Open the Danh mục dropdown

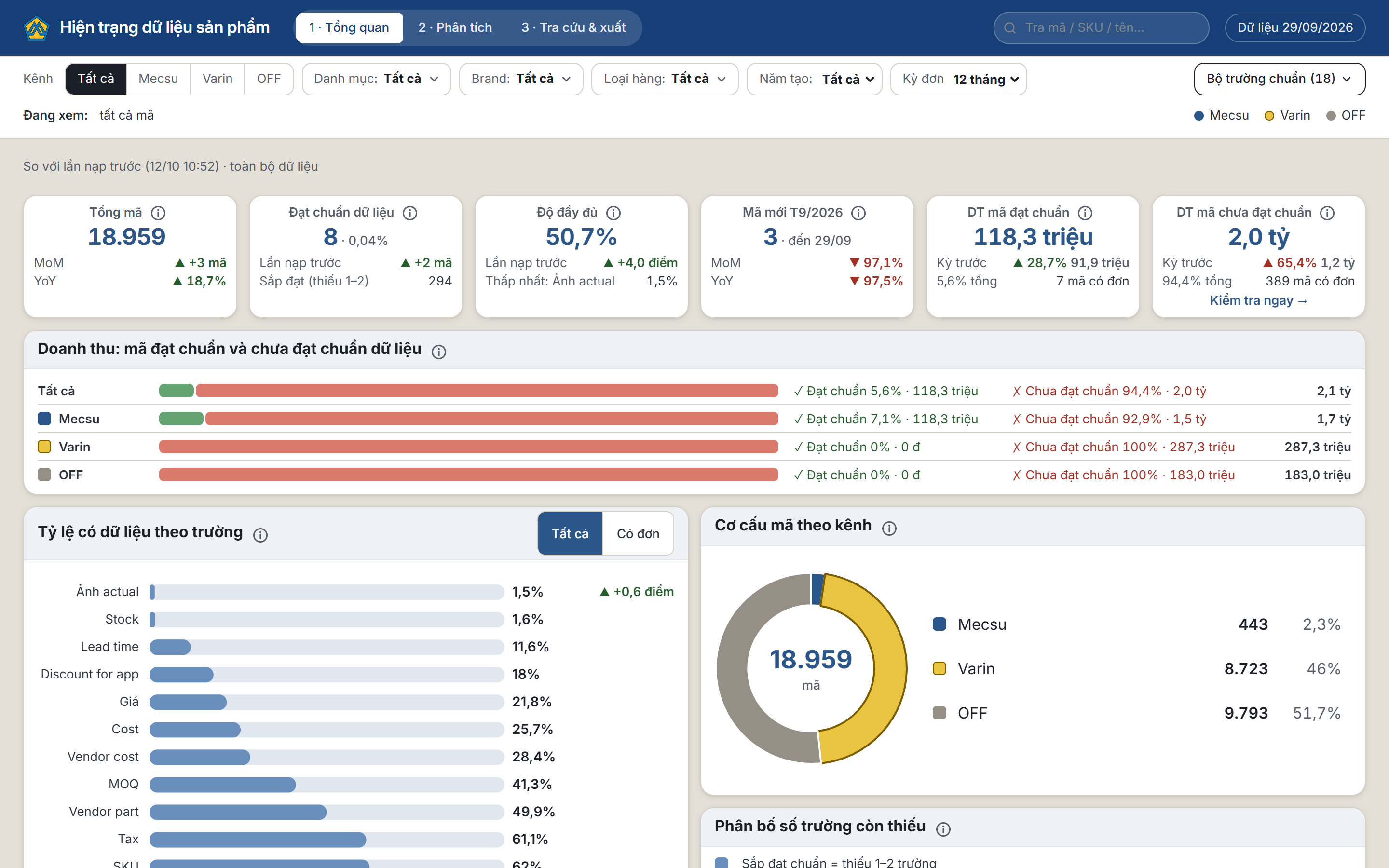376,79
